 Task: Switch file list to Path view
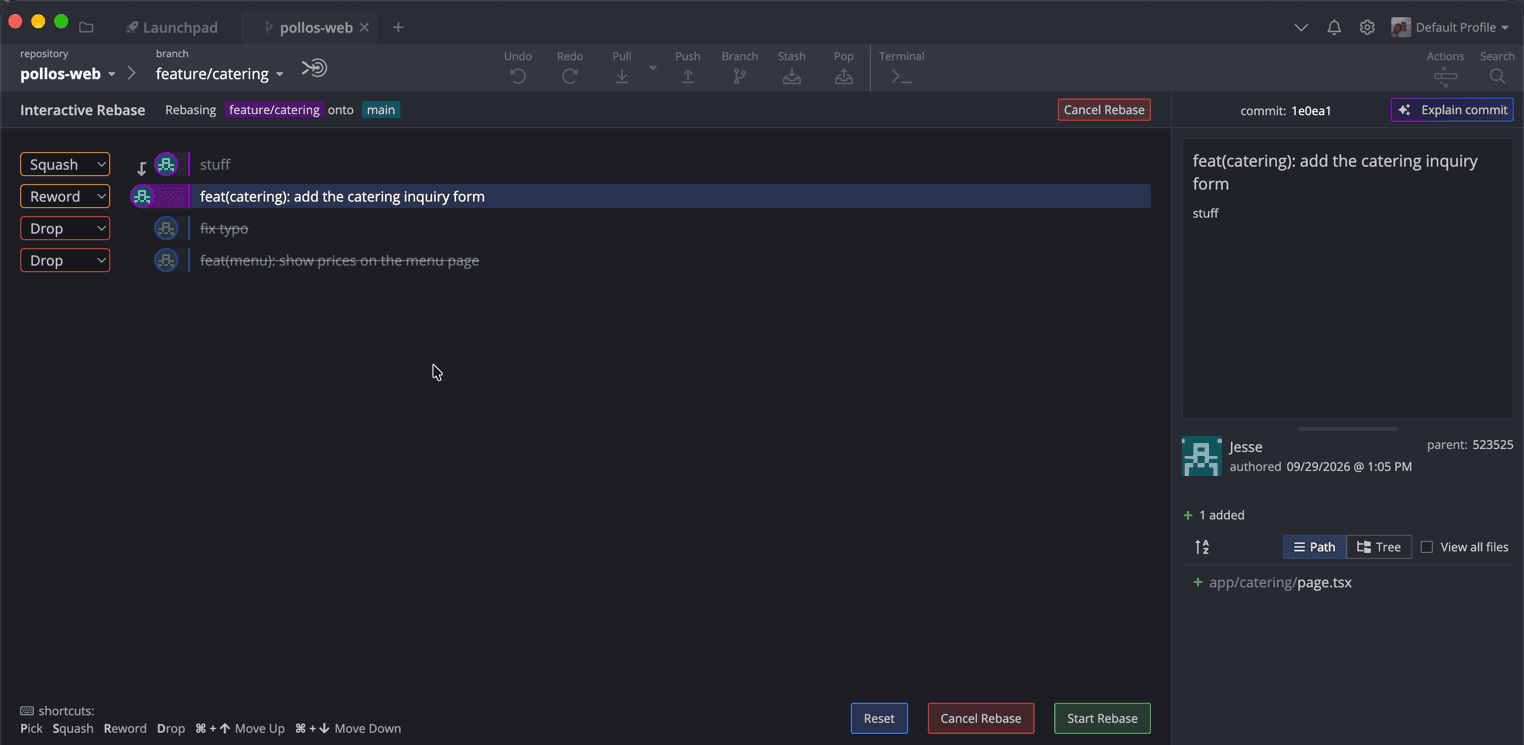coord(1314,547)
